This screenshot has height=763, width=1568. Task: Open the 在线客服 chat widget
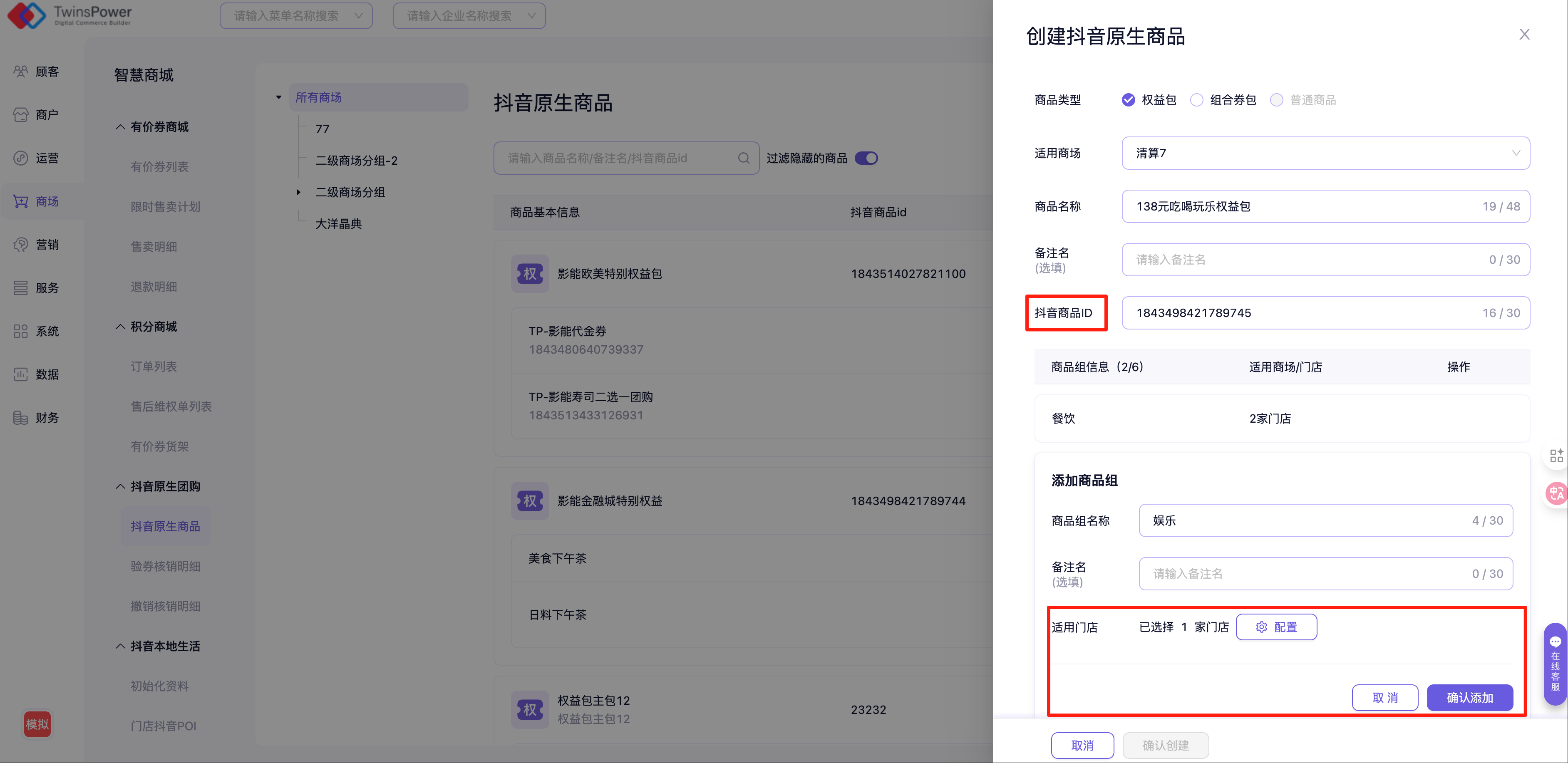pos(1555,663)
